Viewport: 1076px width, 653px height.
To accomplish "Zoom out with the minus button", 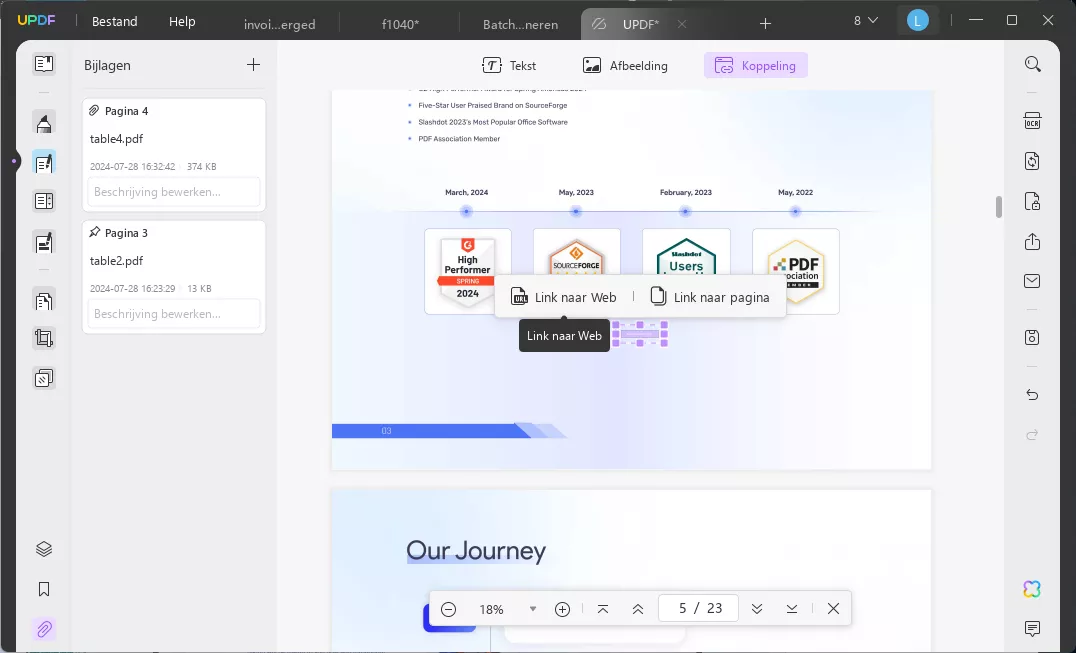I will [x=449, y=609].
